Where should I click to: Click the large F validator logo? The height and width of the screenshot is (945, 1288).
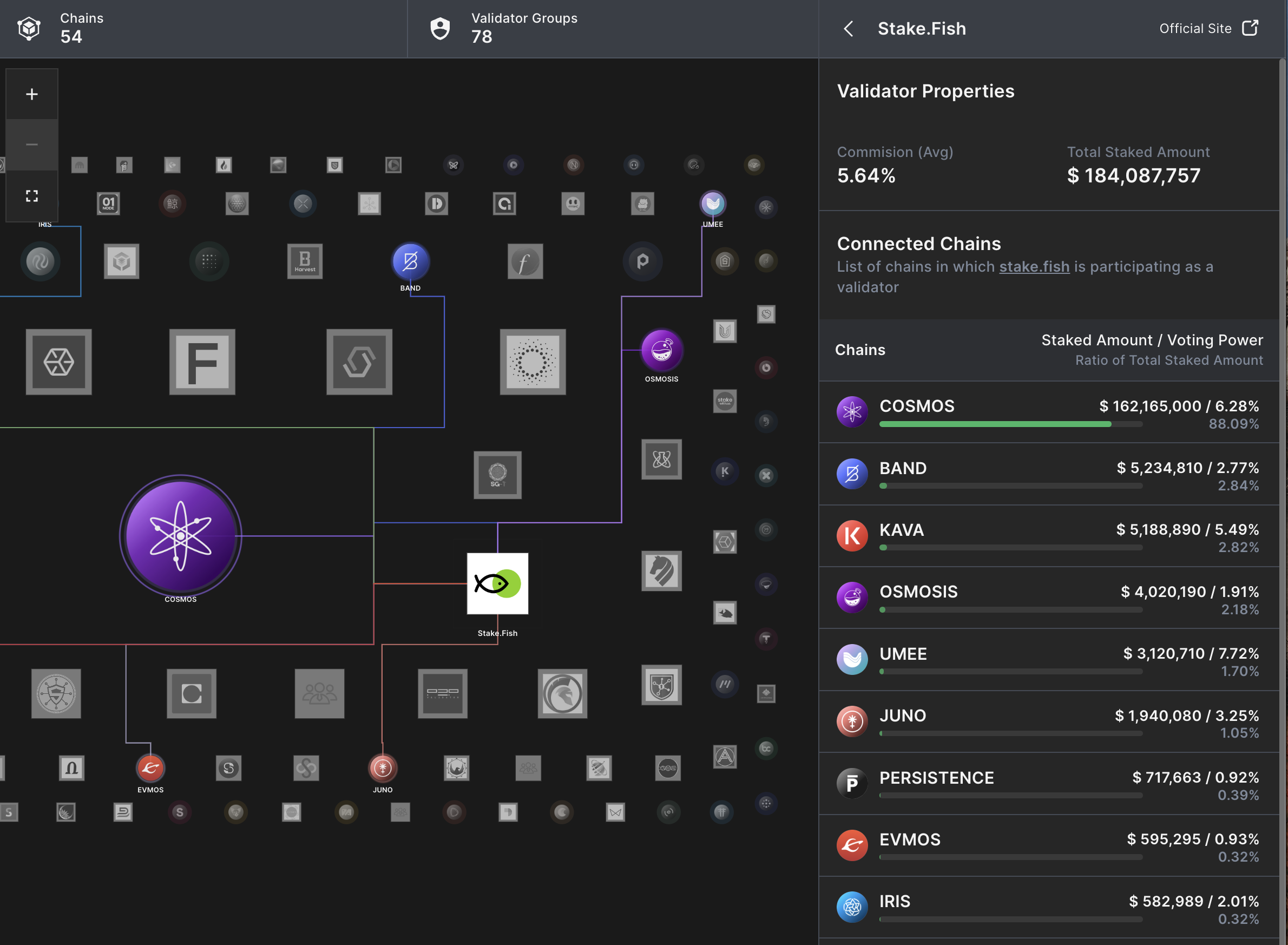coord(202,362)
